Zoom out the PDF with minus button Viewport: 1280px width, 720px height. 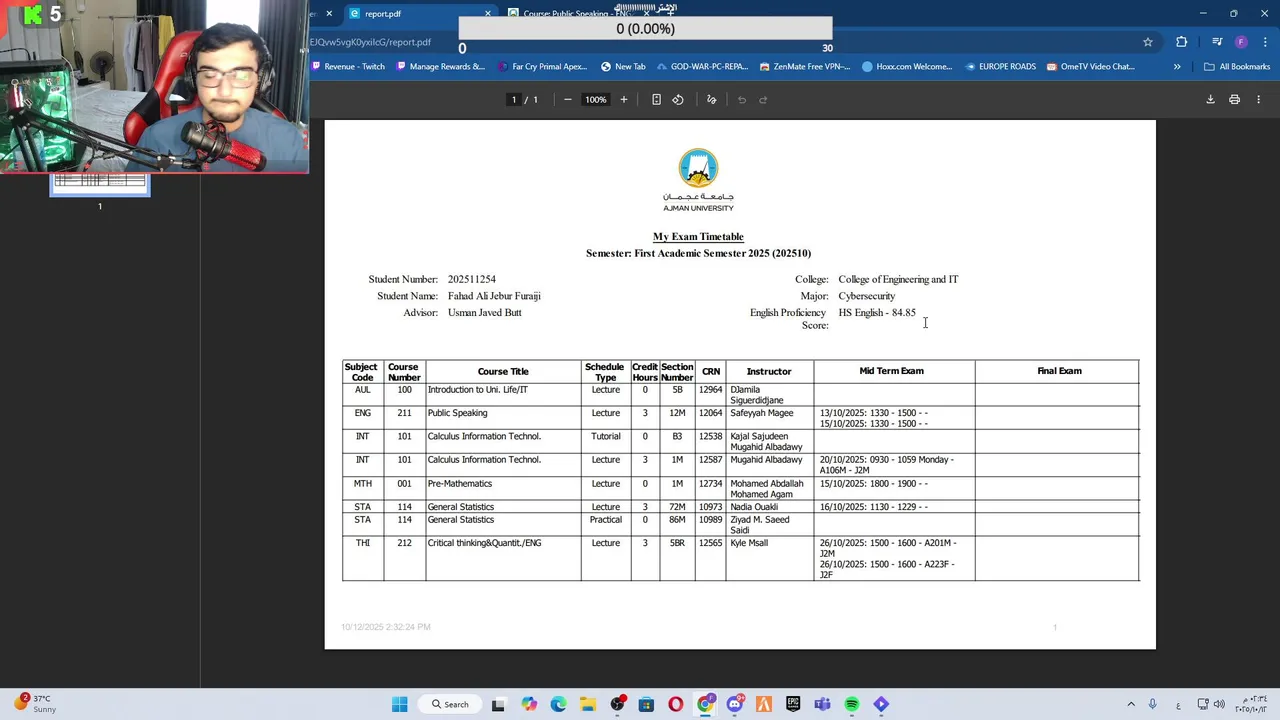567,100
